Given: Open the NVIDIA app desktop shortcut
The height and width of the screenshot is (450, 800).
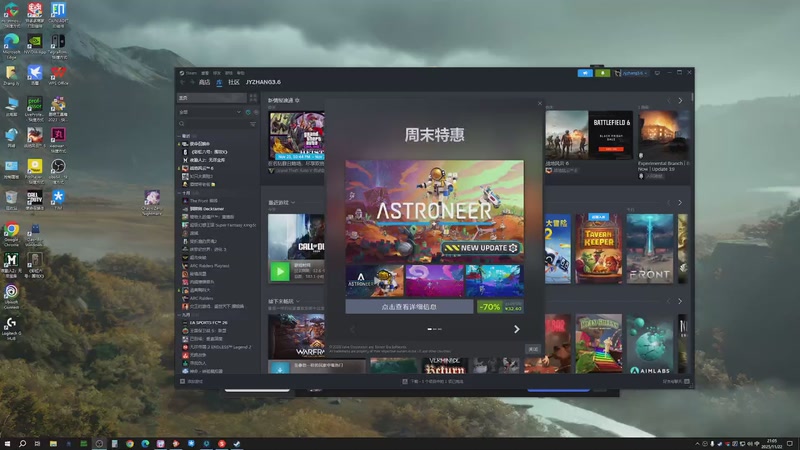Looking at the screenshot, I should pyautogui.click(x=34, y=45).
